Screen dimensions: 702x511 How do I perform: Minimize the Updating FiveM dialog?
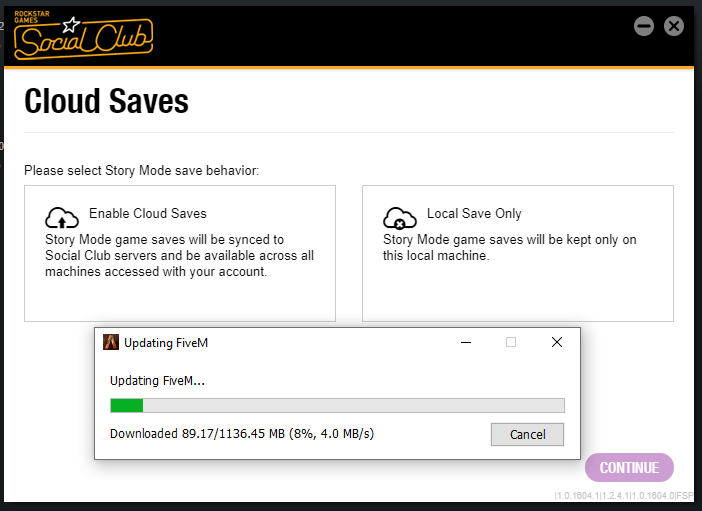[x=466, y=342]
